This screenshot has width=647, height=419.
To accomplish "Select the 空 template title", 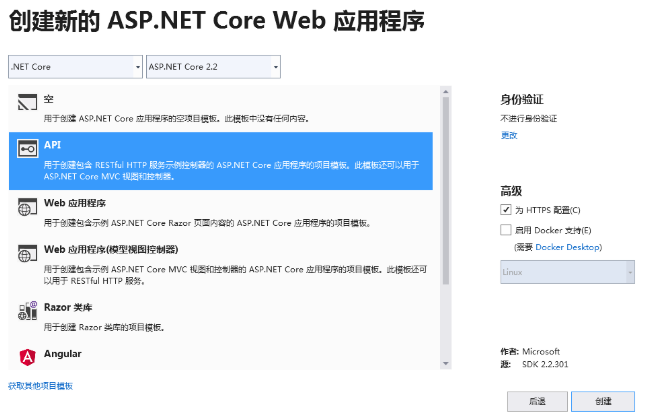I will [49, 99].
